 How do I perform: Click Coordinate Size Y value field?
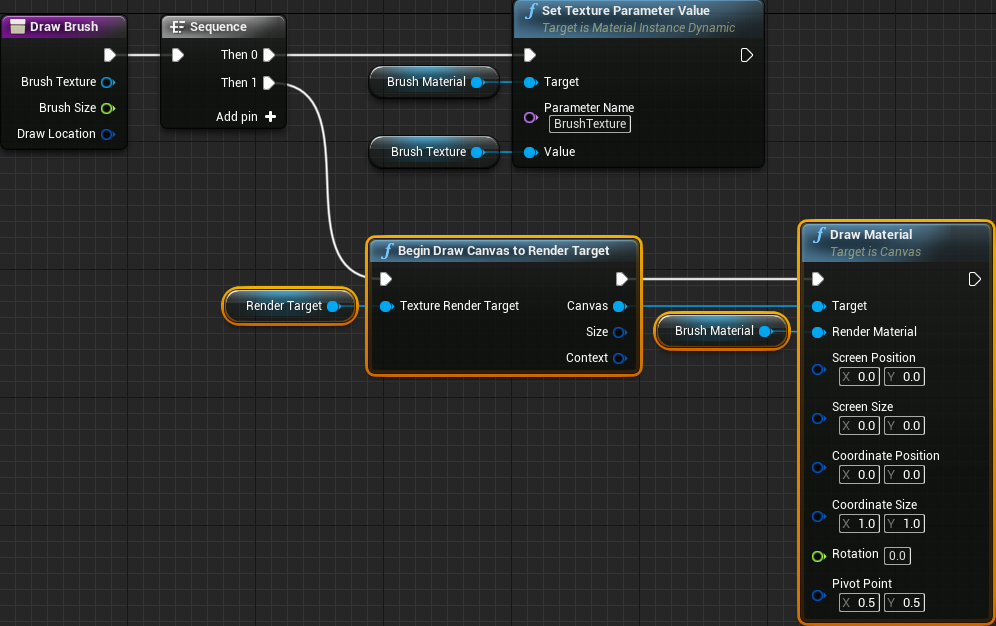pos(905,524)
